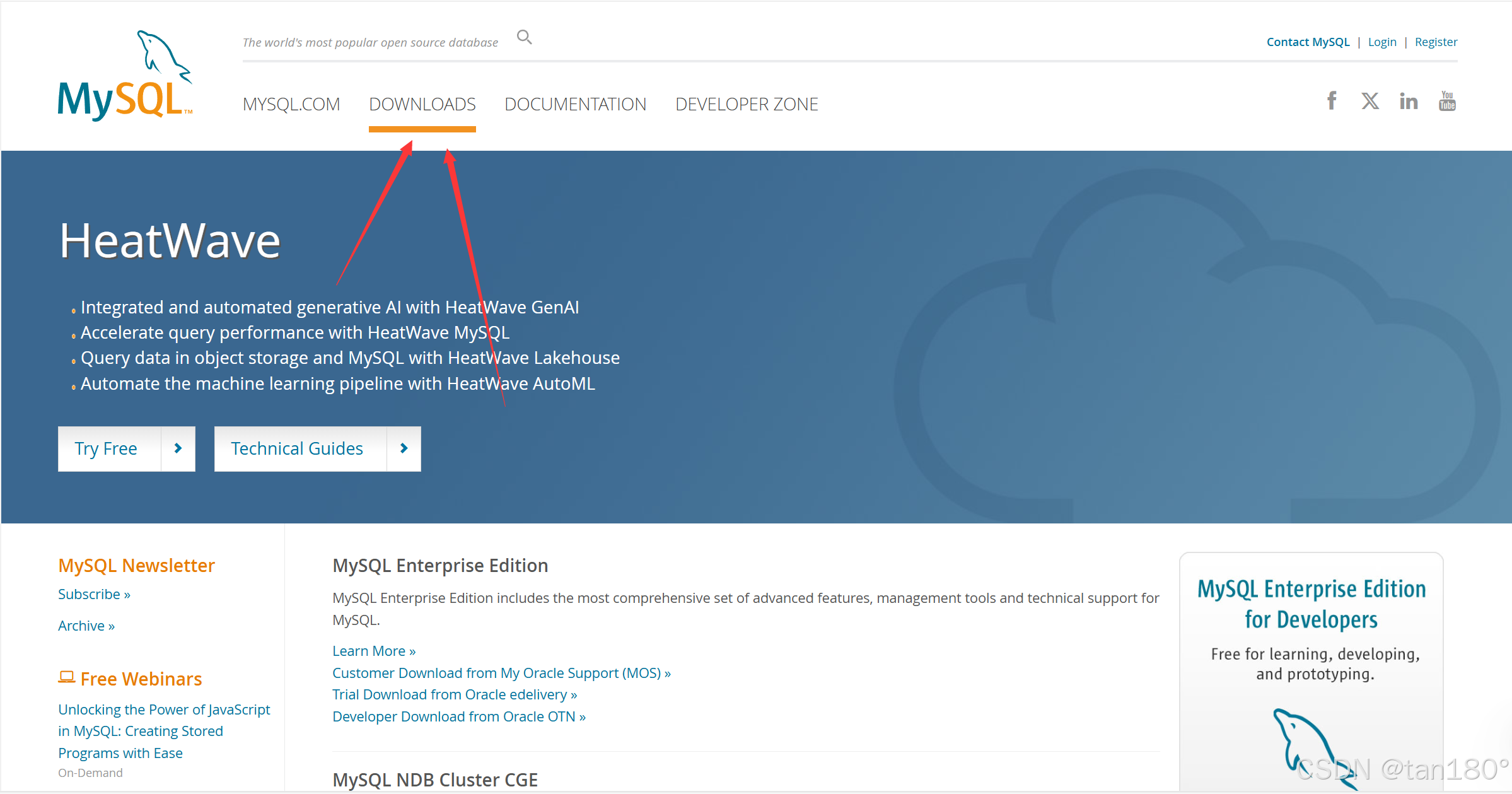Click the HeatWave Lakehouse bullet text

coord(350,358)
